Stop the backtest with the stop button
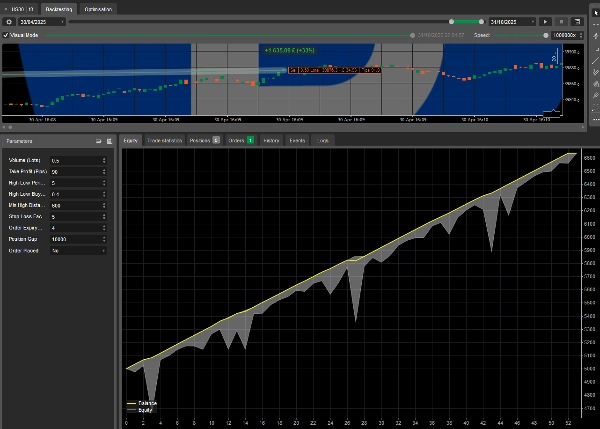This screenshot has width=600, height=429. [560, 21]
